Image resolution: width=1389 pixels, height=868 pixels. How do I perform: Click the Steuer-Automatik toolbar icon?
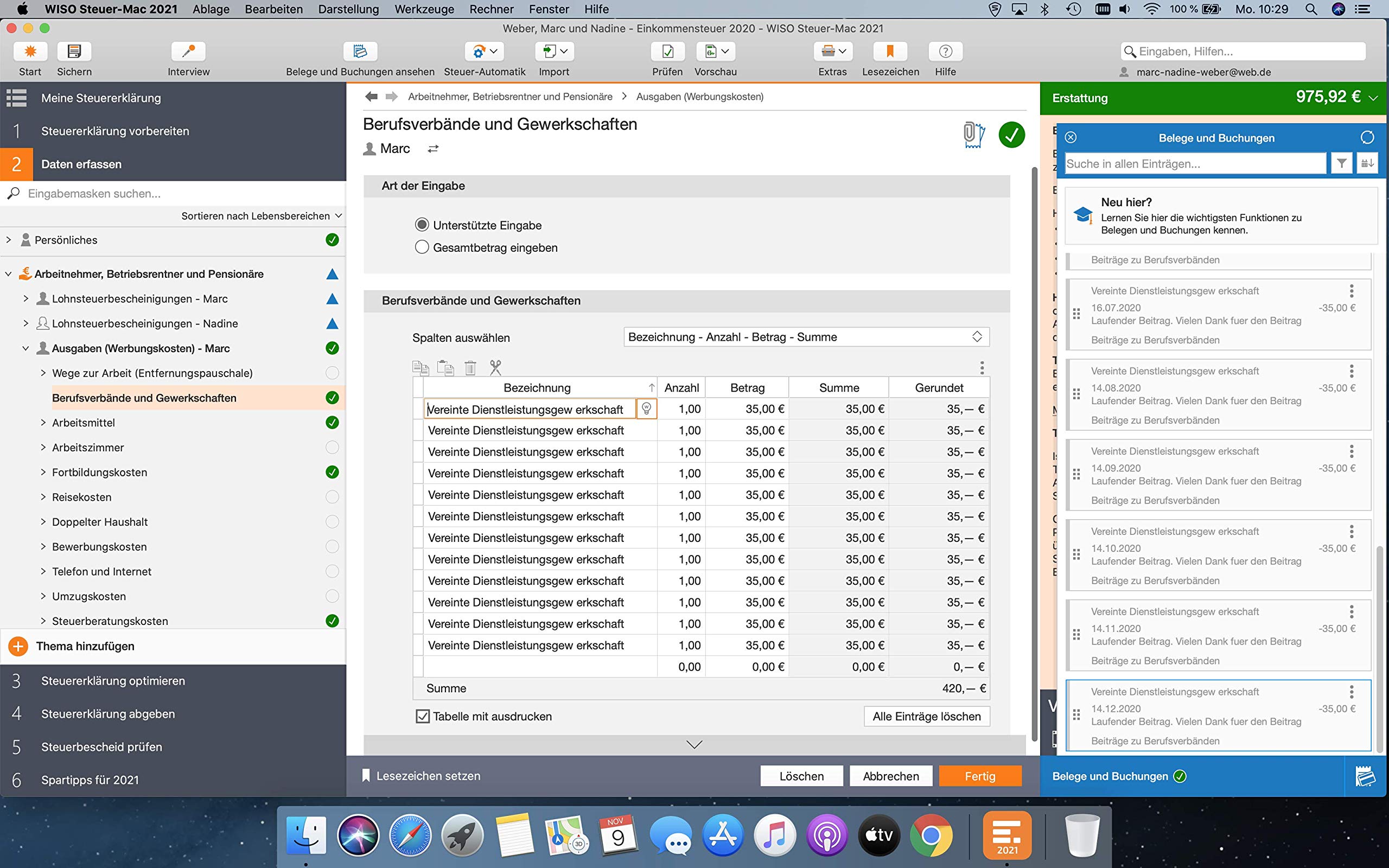(485, 52)
